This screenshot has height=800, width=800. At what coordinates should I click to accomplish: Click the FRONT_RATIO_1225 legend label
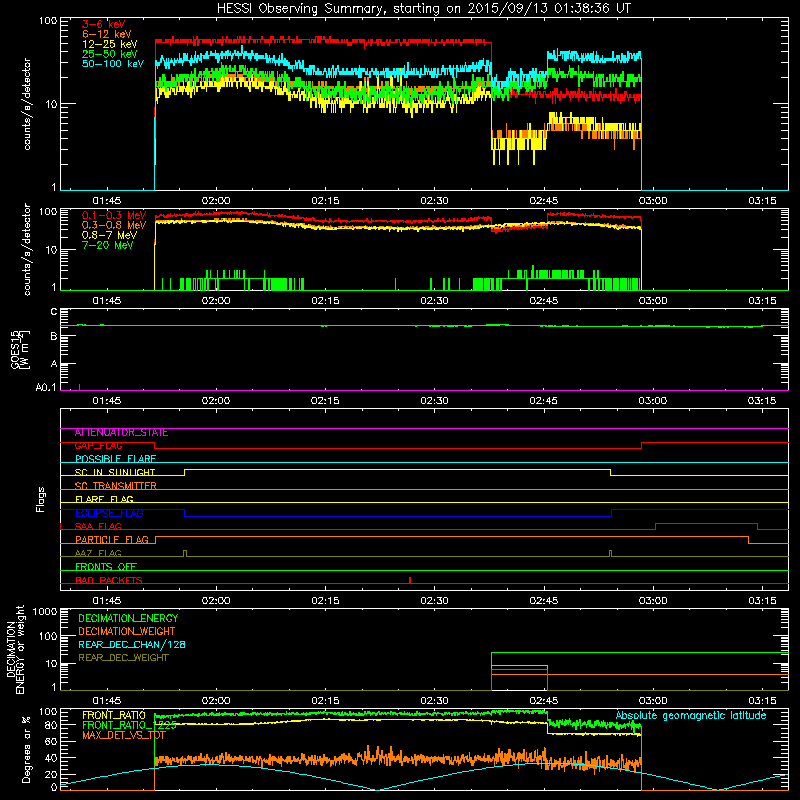coord(129,726)
